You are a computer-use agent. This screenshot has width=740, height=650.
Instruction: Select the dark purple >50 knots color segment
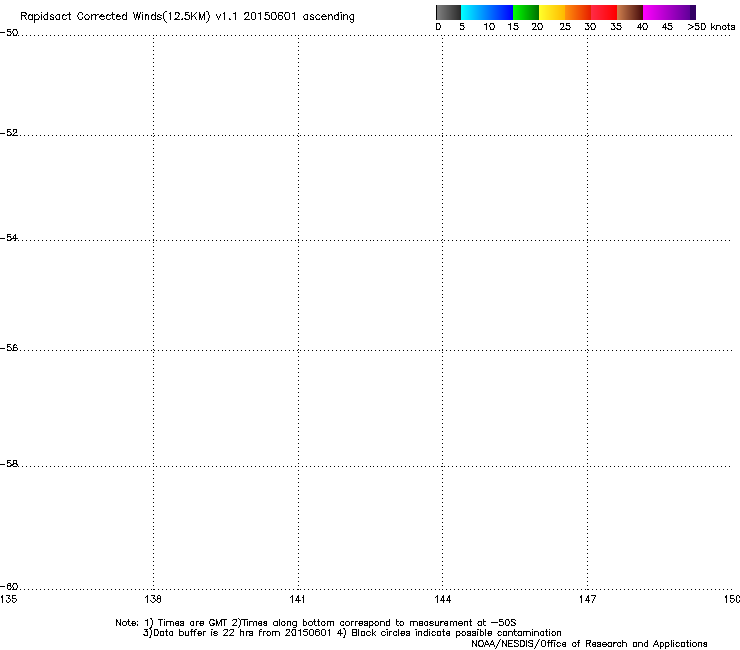tap(692, 12)
